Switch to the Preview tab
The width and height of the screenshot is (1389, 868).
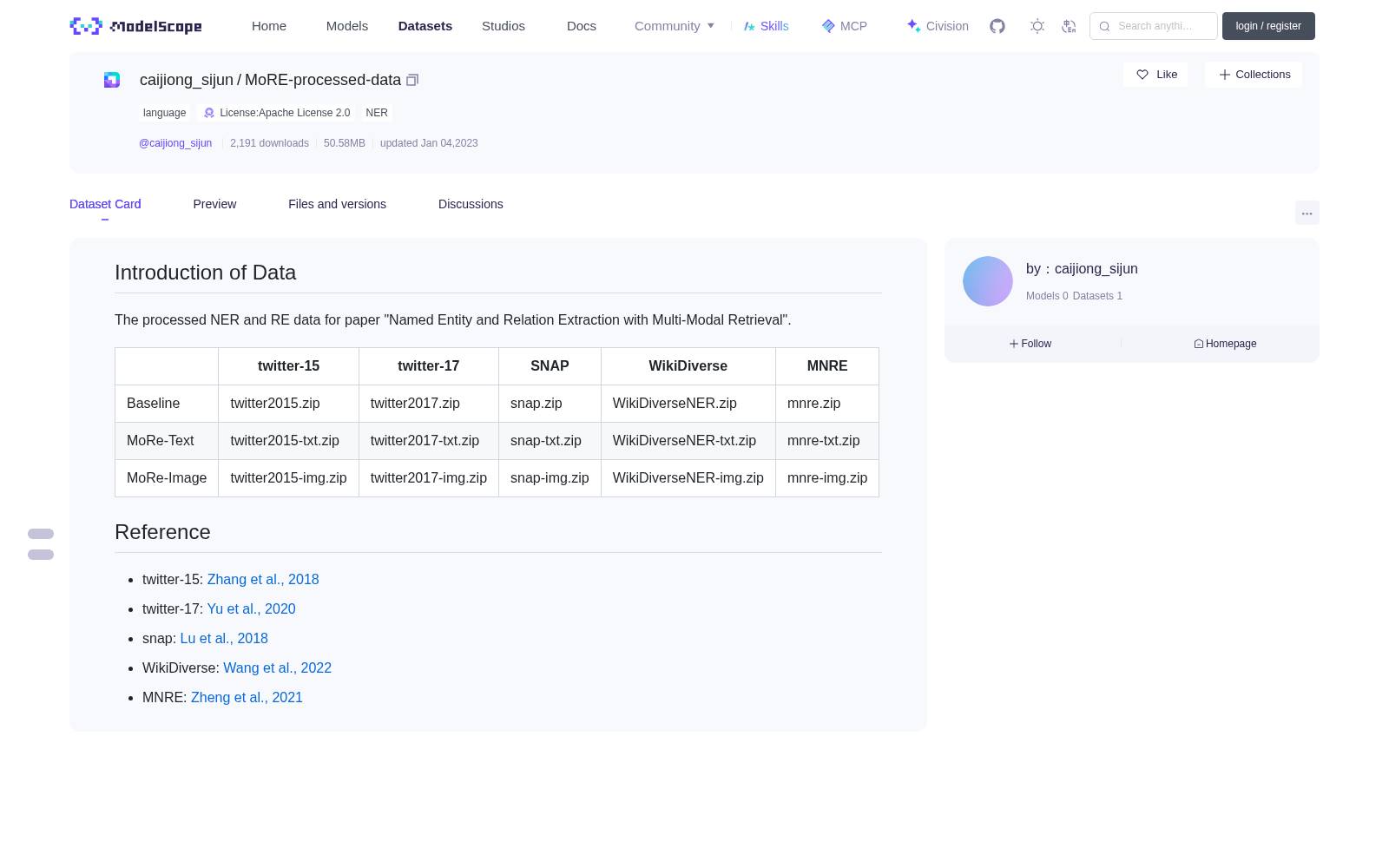coord(214,204)
